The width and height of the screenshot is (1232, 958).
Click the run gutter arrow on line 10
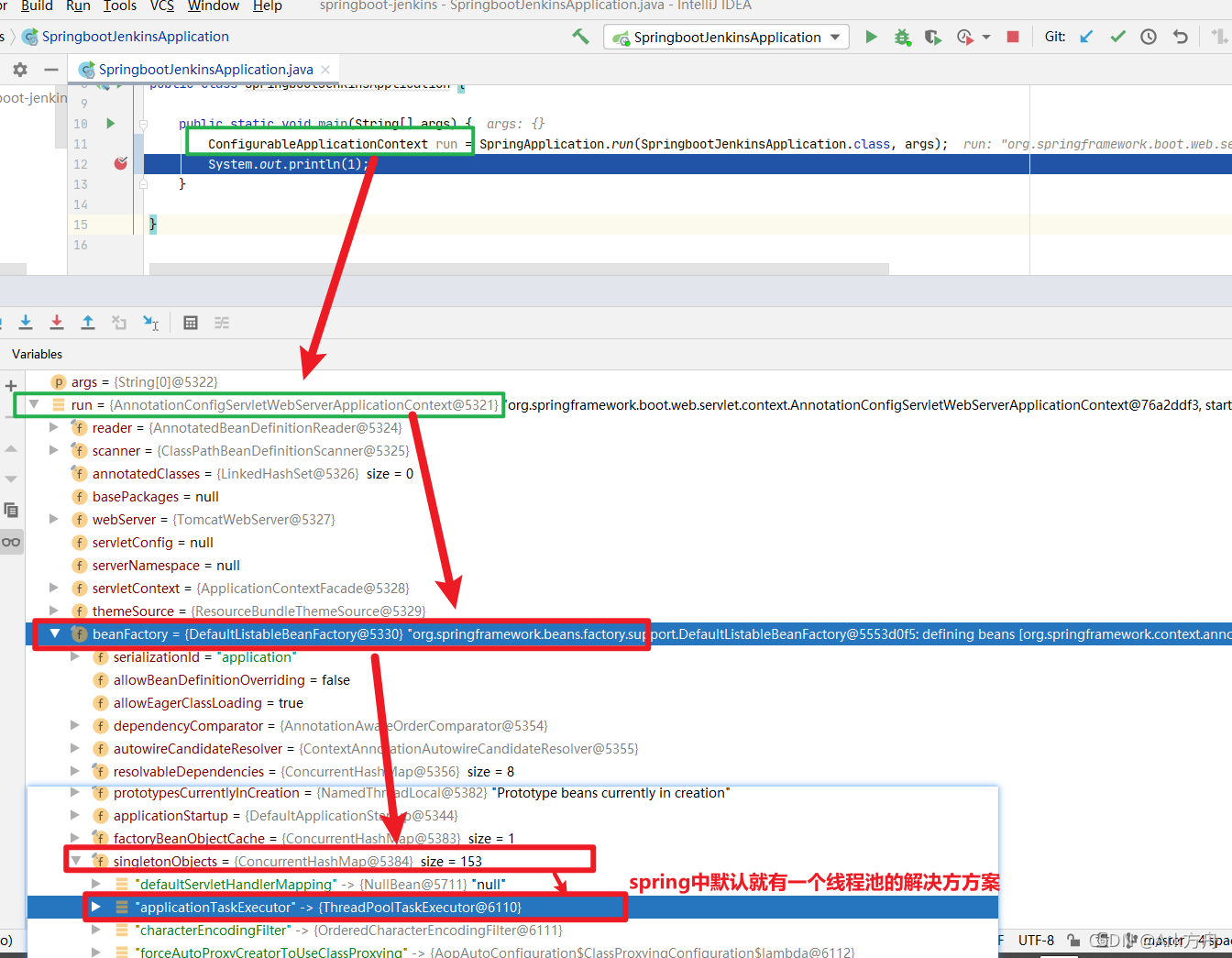tap(111, 124)
